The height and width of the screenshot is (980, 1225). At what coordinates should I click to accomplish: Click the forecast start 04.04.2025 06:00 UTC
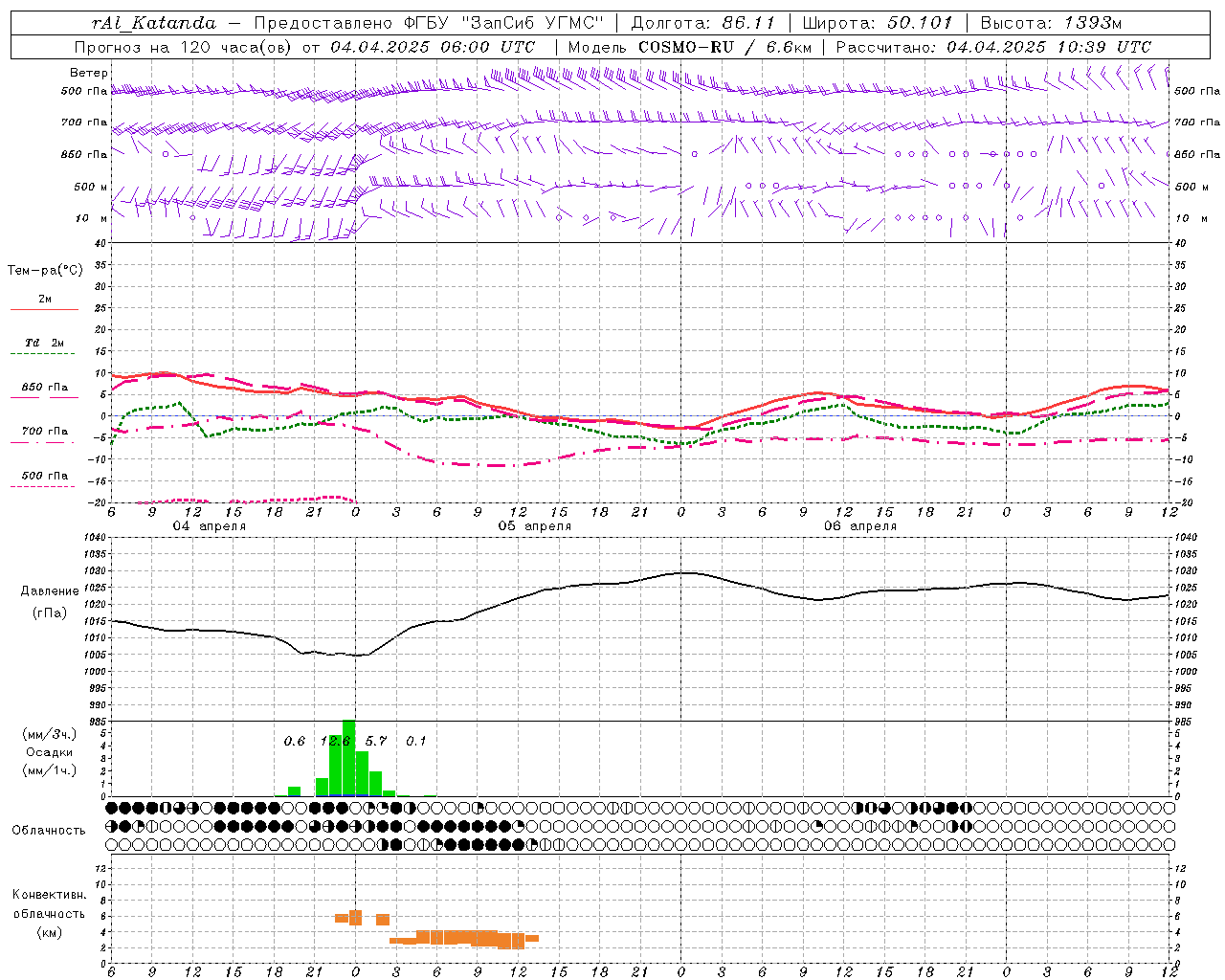[433, 47]
